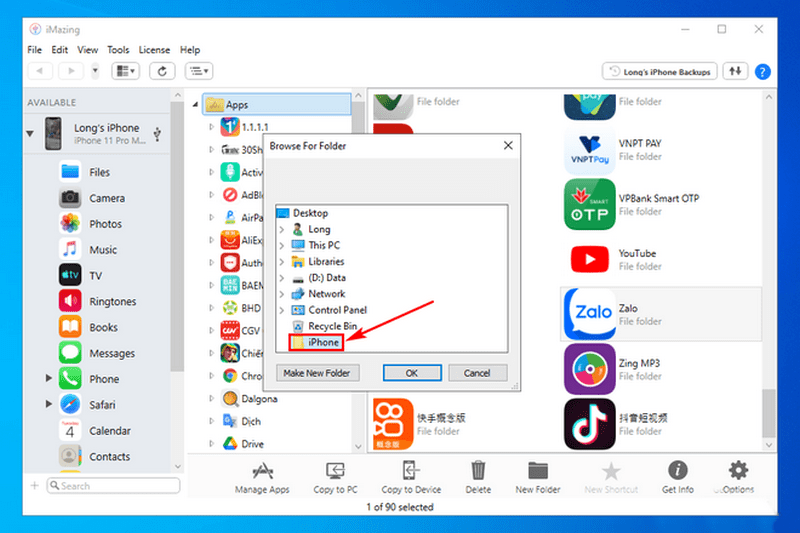Click the Copy to Device icon

[x=411, y=471]
